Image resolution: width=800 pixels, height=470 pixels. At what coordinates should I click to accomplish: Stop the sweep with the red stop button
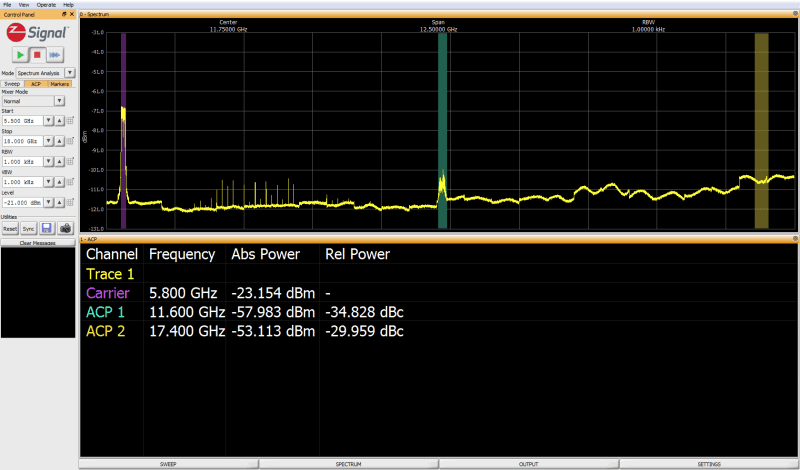click(x=37, y=55)
